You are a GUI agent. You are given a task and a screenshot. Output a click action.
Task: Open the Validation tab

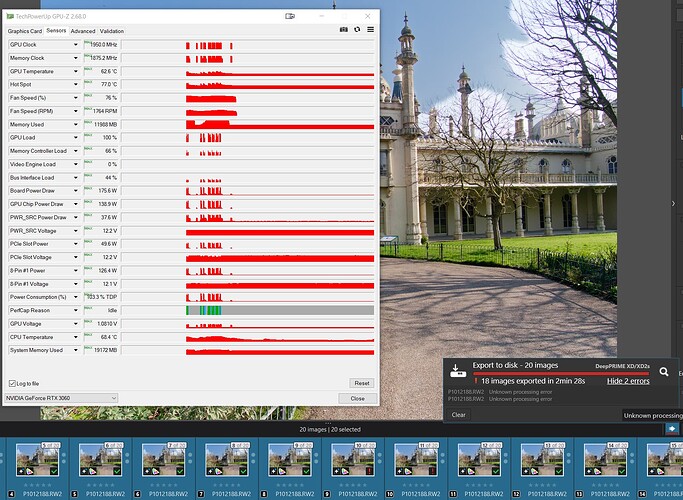click(x=112, y=31)
